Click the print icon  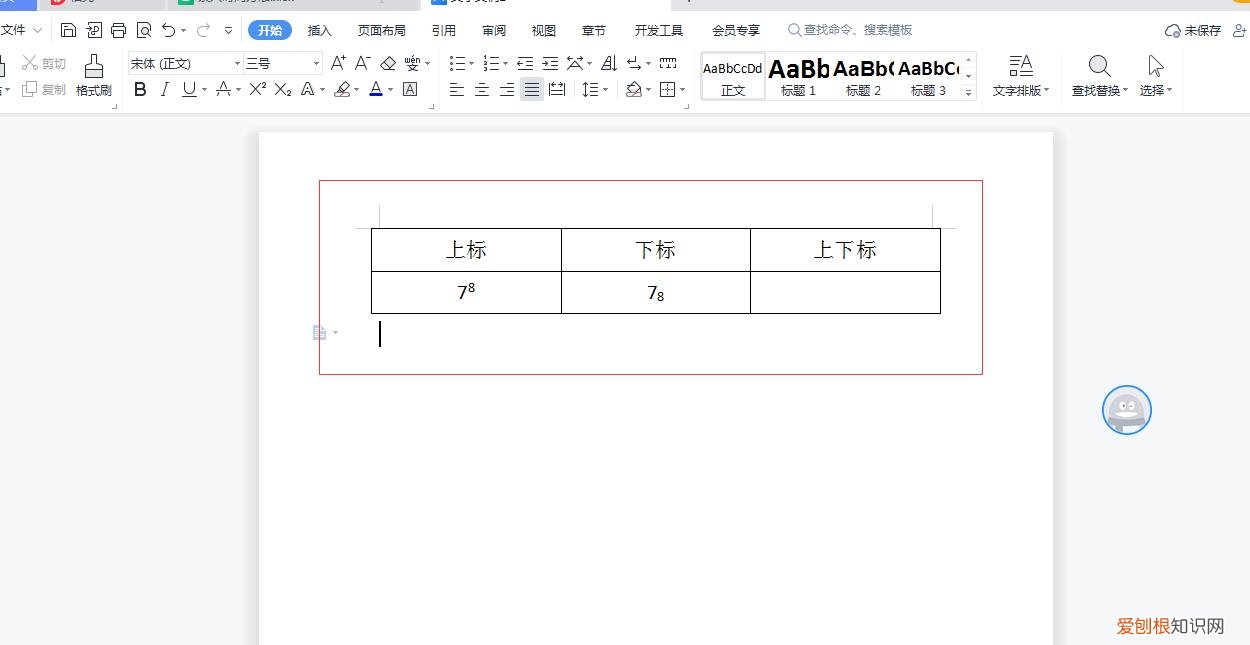pyautogui.click(x=118, y=29)
